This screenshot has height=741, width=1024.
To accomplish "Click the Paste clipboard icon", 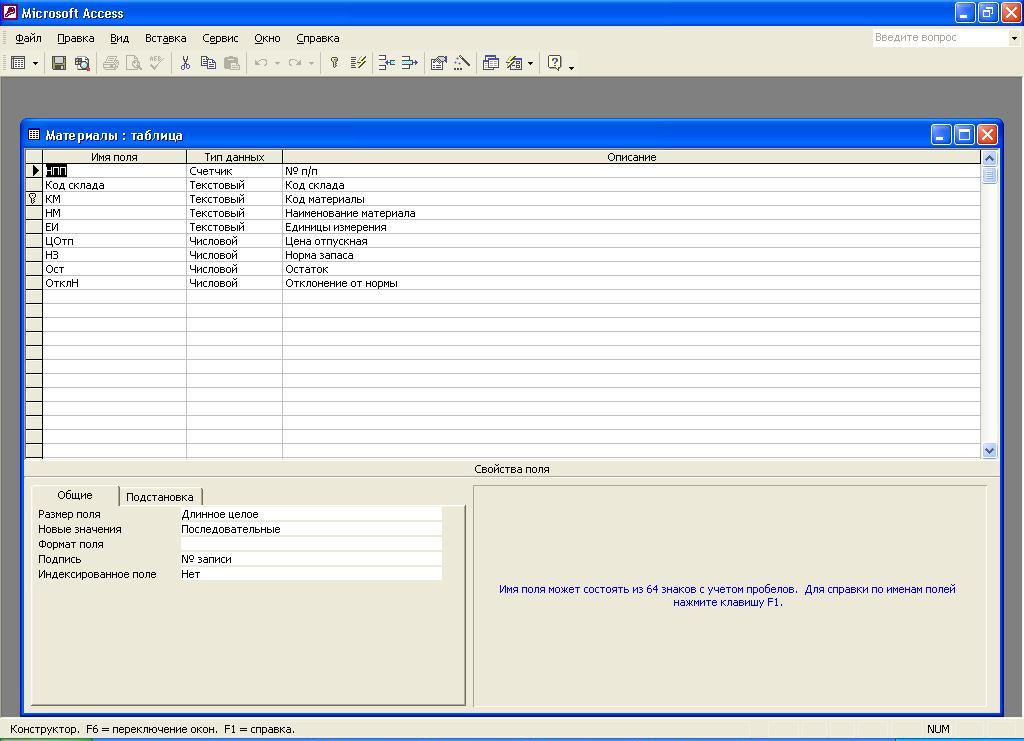I will pos(231,63).
